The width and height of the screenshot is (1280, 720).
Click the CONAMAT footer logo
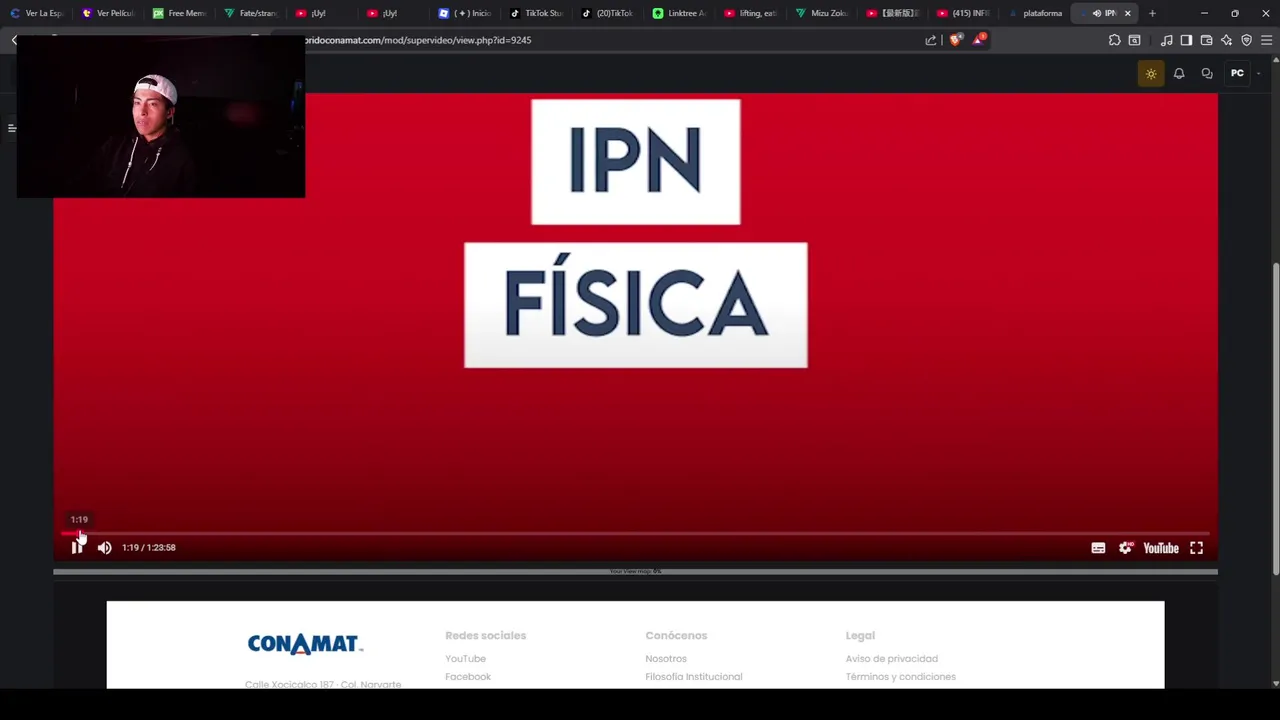click(305, 644)
